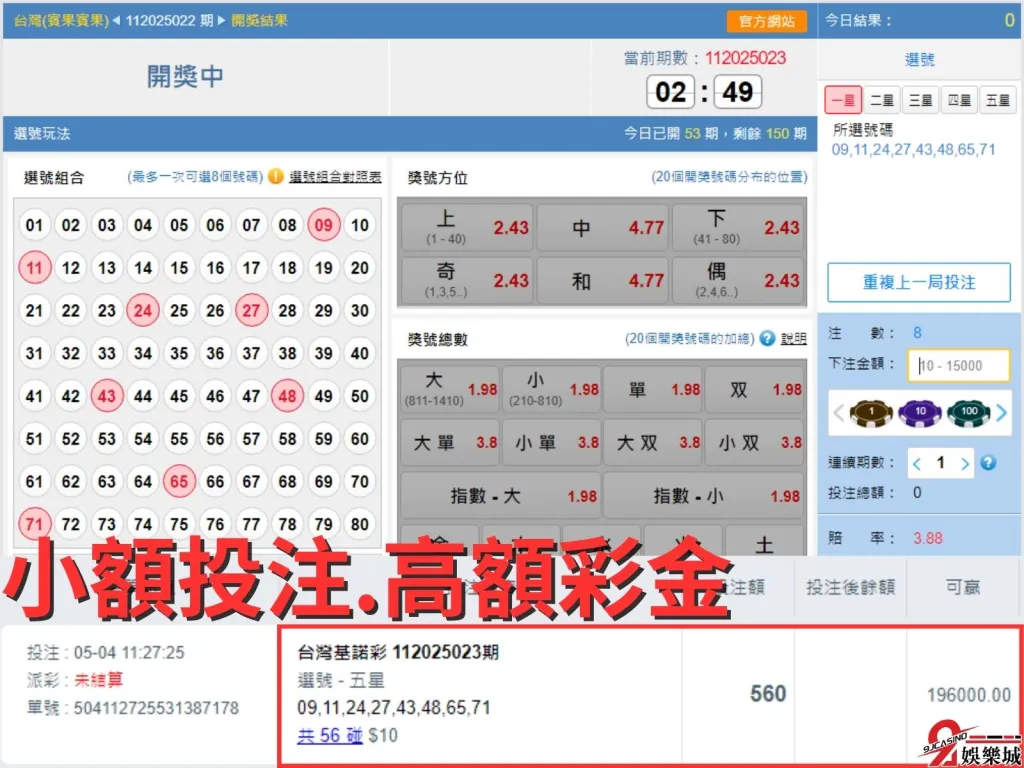Open the 官方網站 orange button
This screenshot has height=768, width=1024.
(x=766, y=21)
